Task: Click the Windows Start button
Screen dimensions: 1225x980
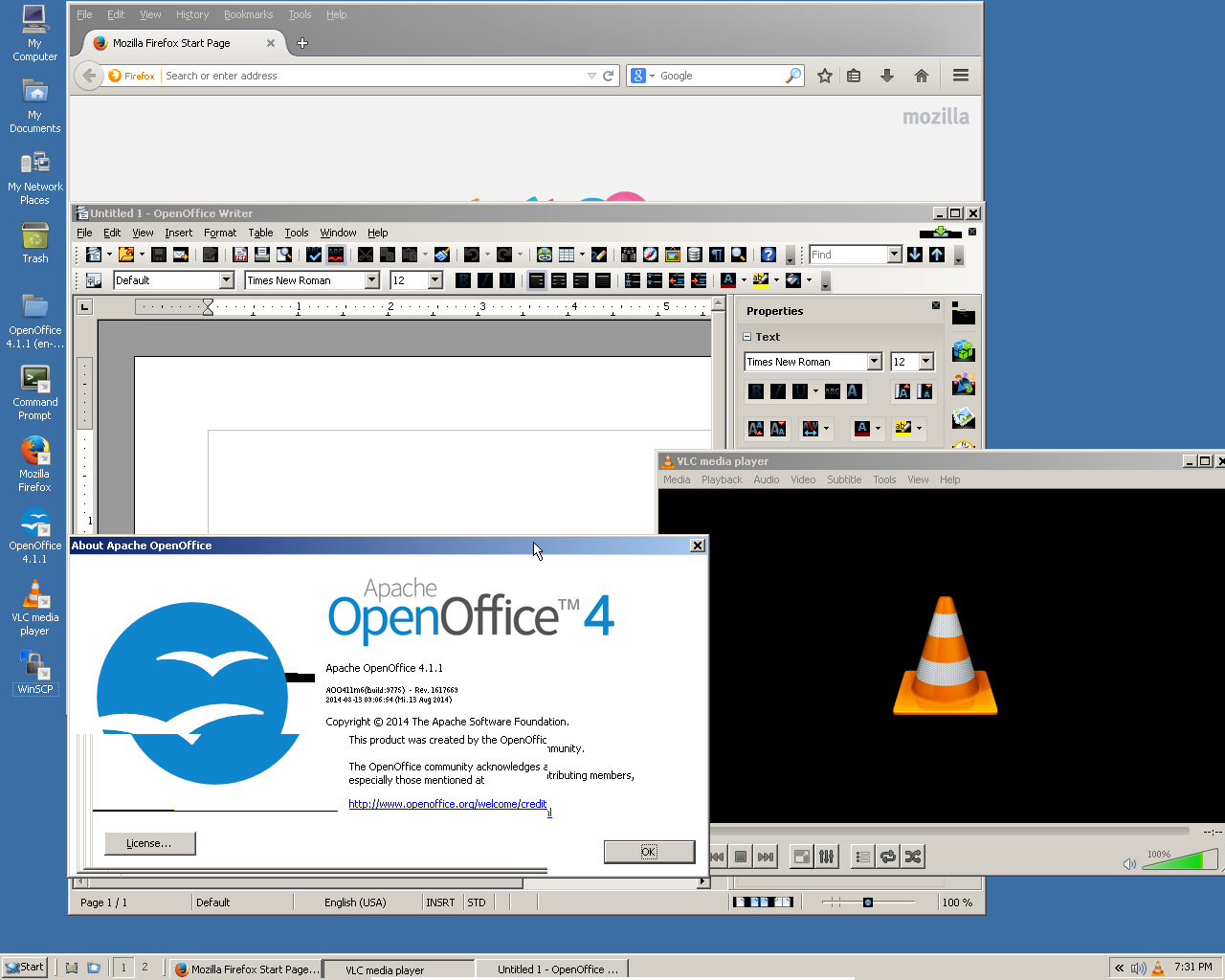Action: coord(24,968)
